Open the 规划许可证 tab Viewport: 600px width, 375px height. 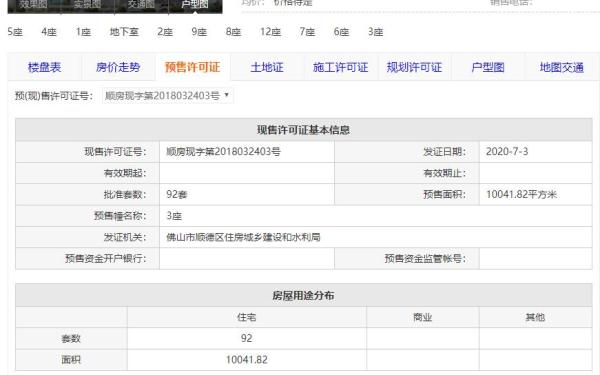(x=414, y=67)
